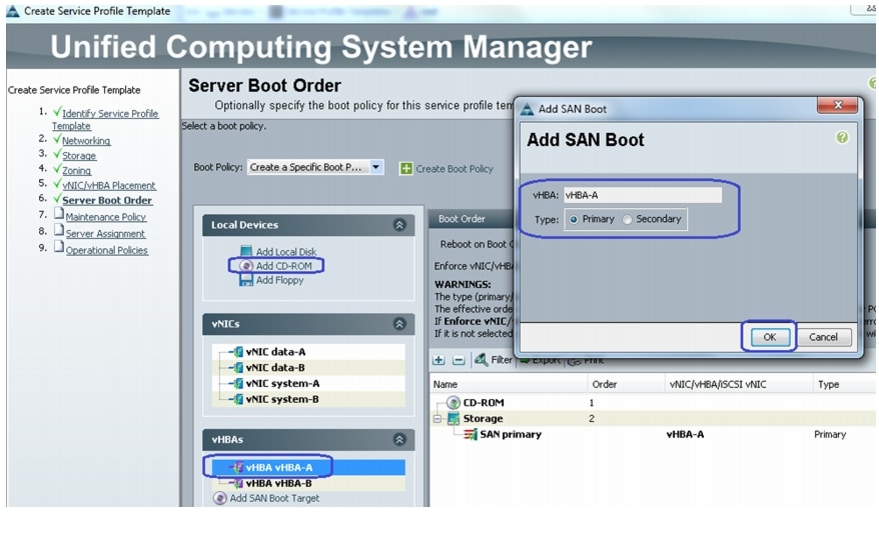Select vHBA vHBA-A entry

pos(279,467)
